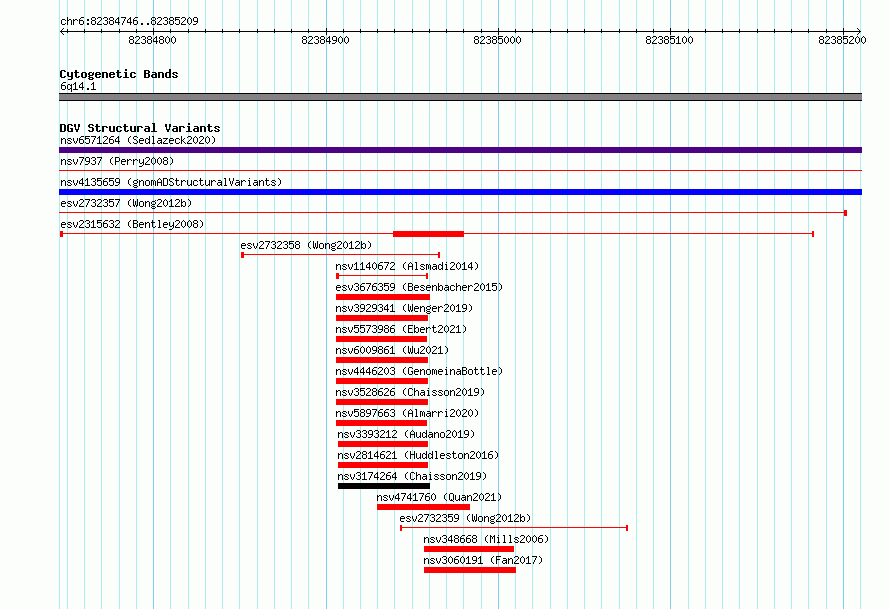This screenshot has height=609, width=890.
Task: Click the 82384800 ruler position
Action: (152, 40)
